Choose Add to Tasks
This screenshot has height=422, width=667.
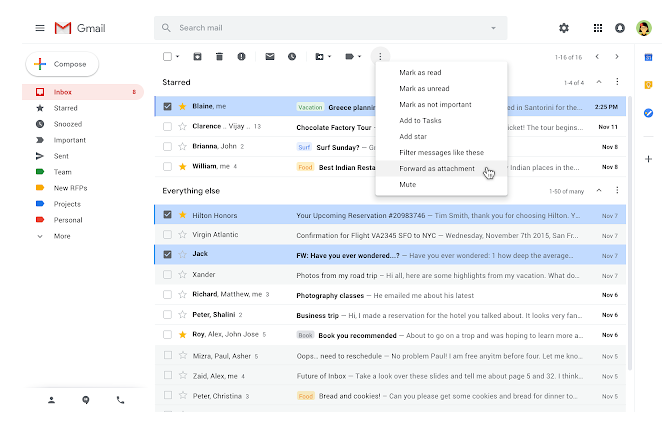pos(441,120)
